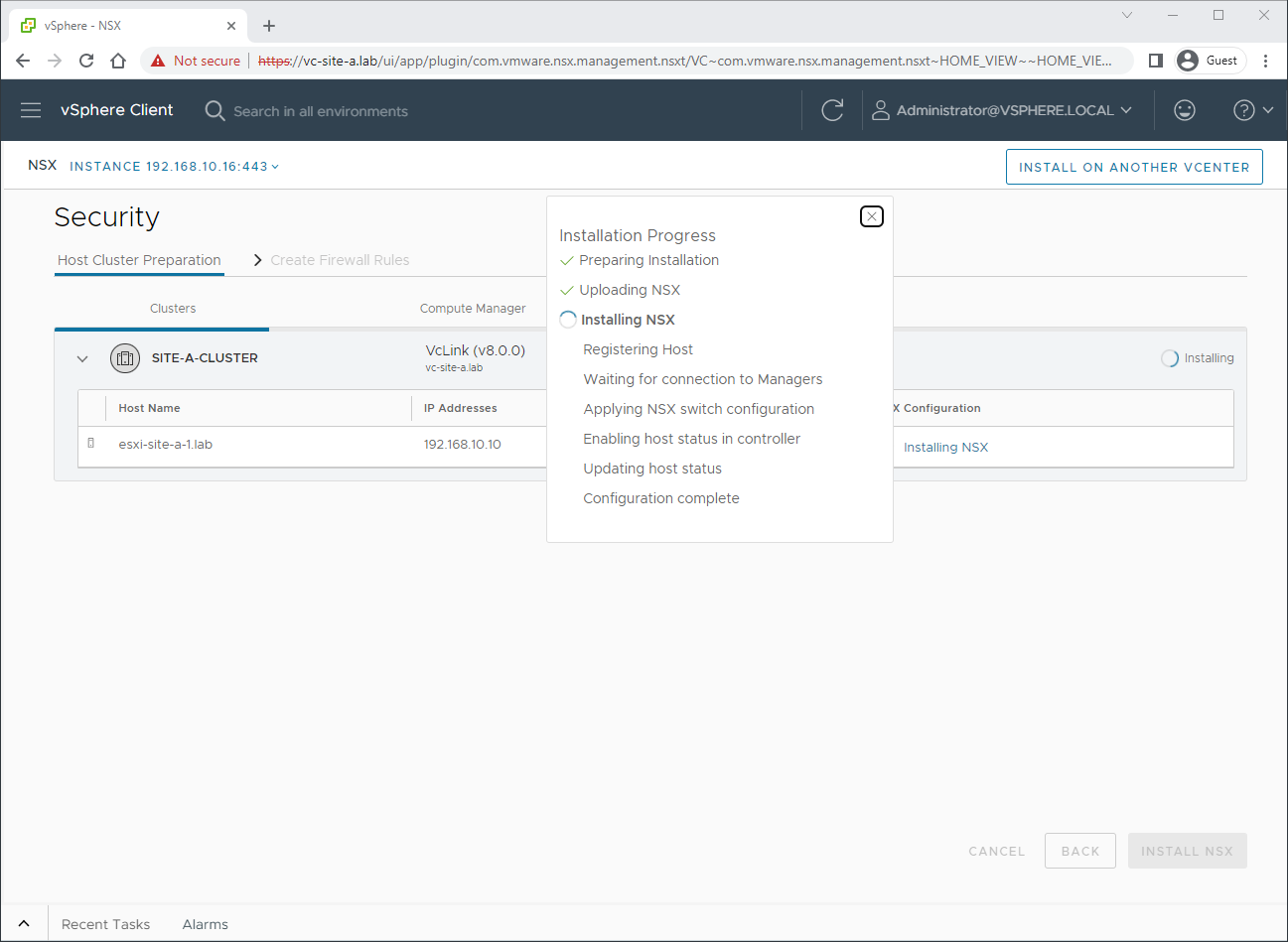This screenshot has height=942, width=1288.
Task: Click the esxi-site-a-1.lab host icon
Action: click(x=91, y=444)
